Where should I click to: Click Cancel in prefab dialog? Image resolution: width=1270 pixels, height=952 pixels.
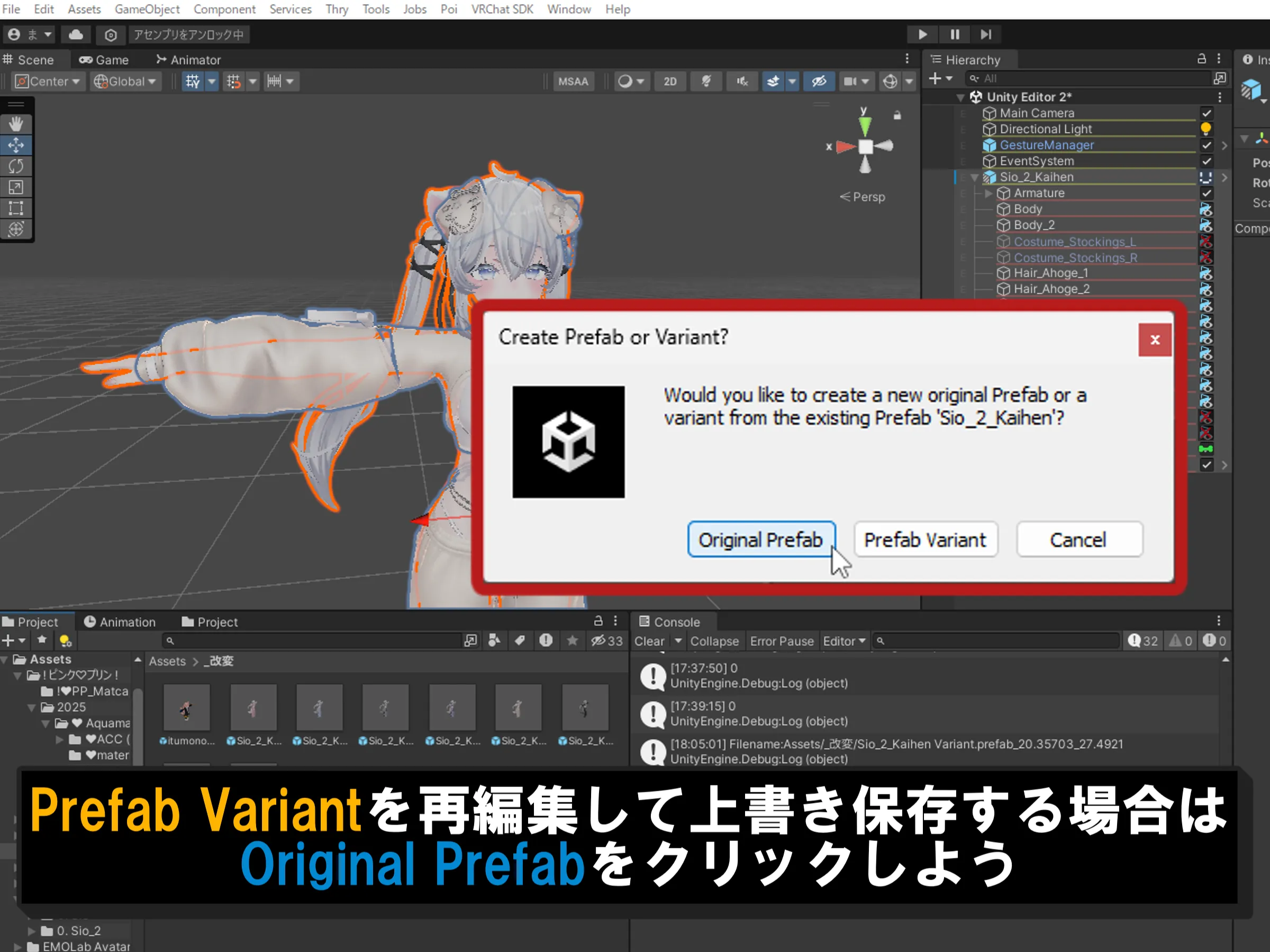1078,539
